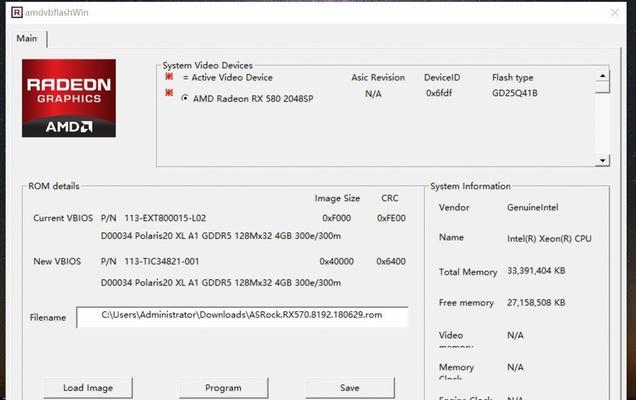Click current VBIOS part number 113-EXT800015-L02
This screenshot has height=400, width=636.
[165, 218]
